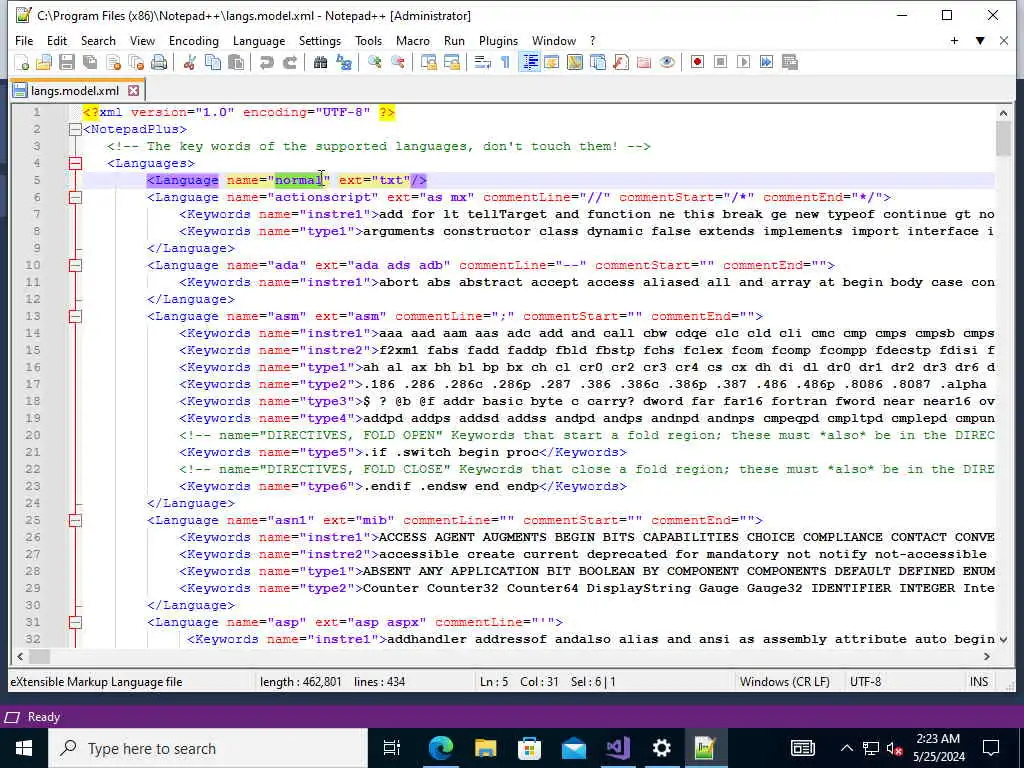
Task: Undo the last edit via toolbar
Action: pyautogui.click(x=266, y=62)
